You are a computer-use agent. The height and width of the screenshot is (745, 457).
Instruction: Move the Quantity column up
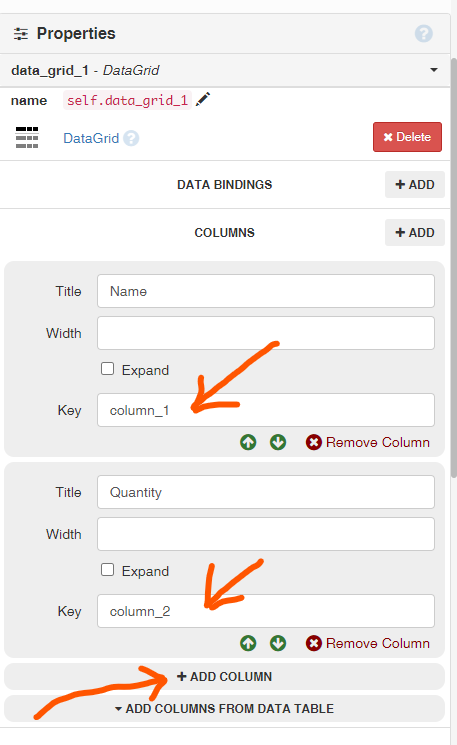248,643
